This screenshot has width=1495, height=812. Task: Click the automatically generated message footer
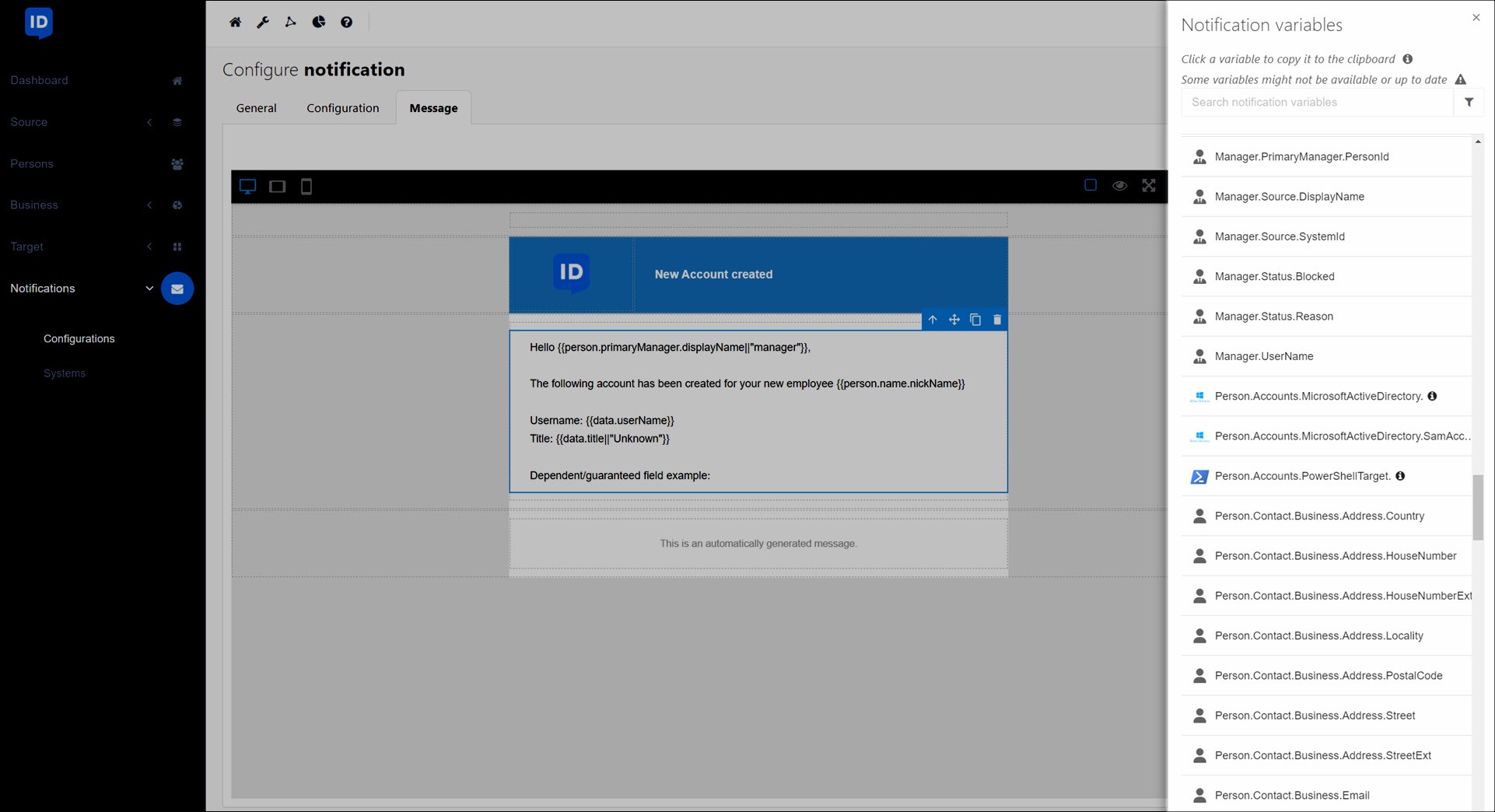click(x=758, y=544)
